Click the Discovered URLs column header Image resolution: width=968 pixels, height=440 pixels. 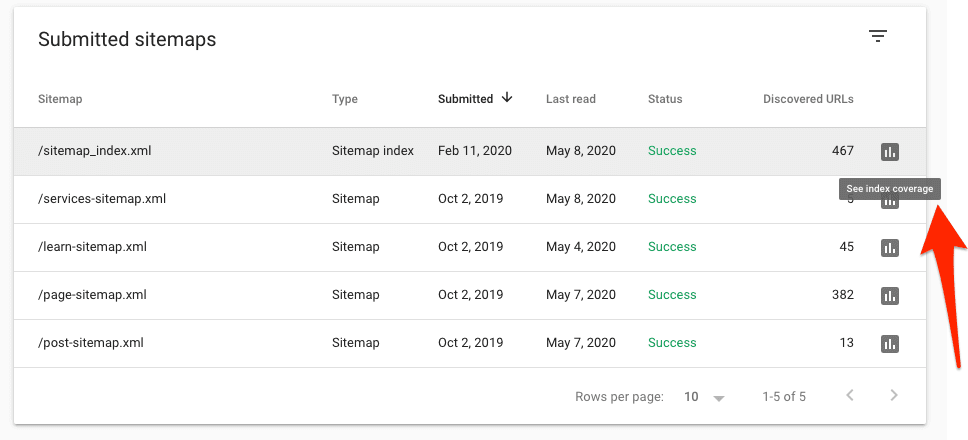(808, 99)
